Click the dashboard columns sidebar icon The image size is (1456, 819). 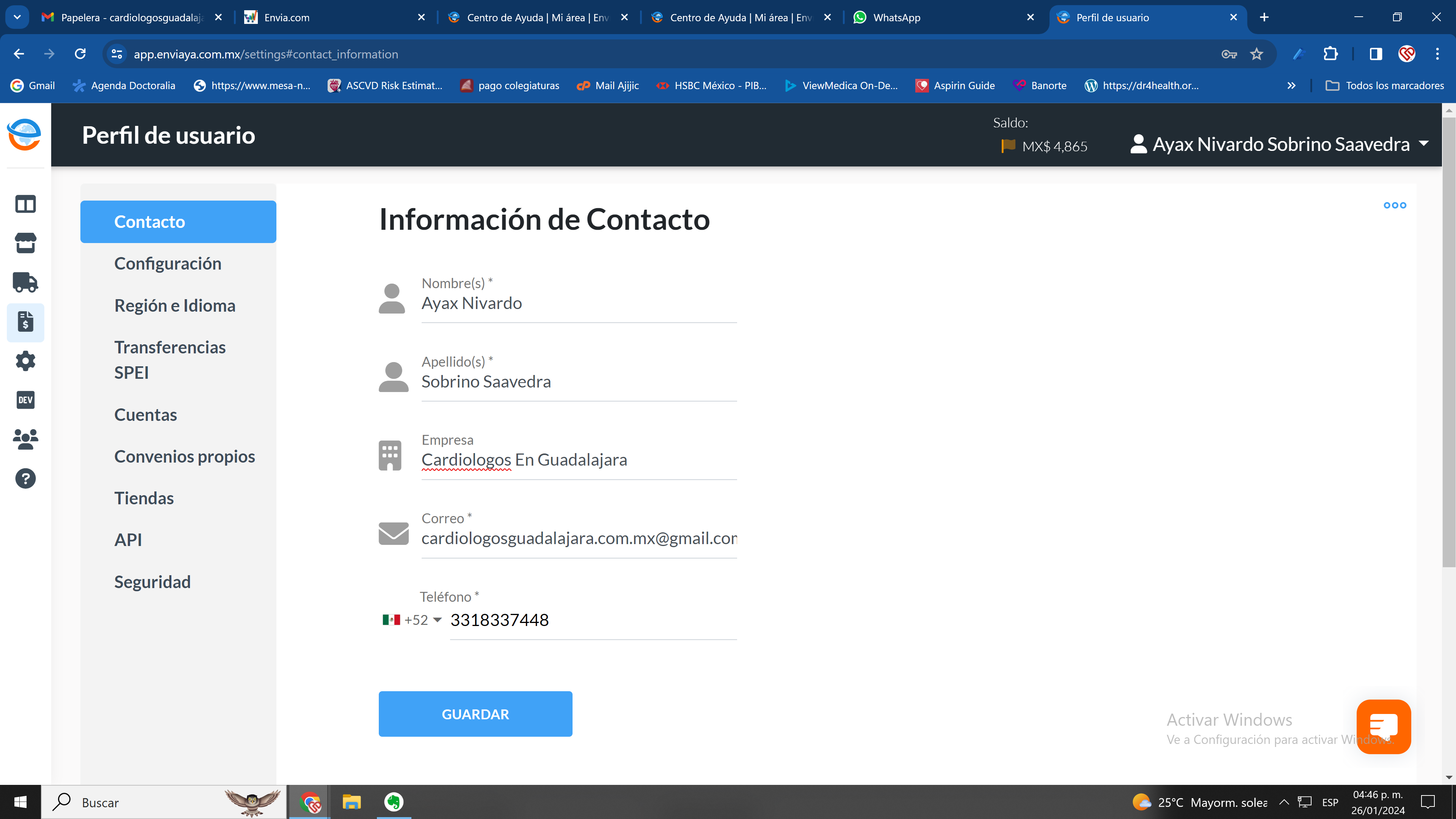[x=25, y=204]
